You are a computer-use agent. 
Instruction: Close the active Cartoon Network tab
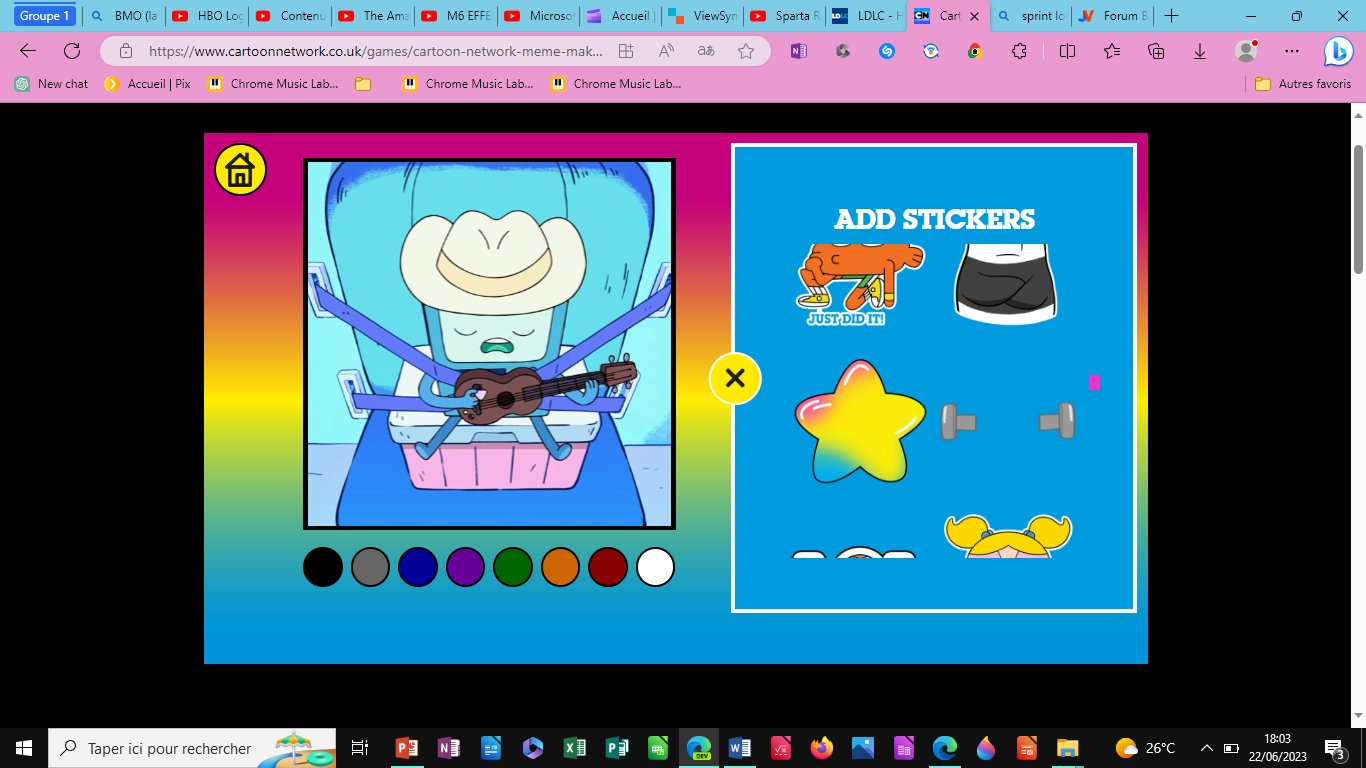click(974, 16)
